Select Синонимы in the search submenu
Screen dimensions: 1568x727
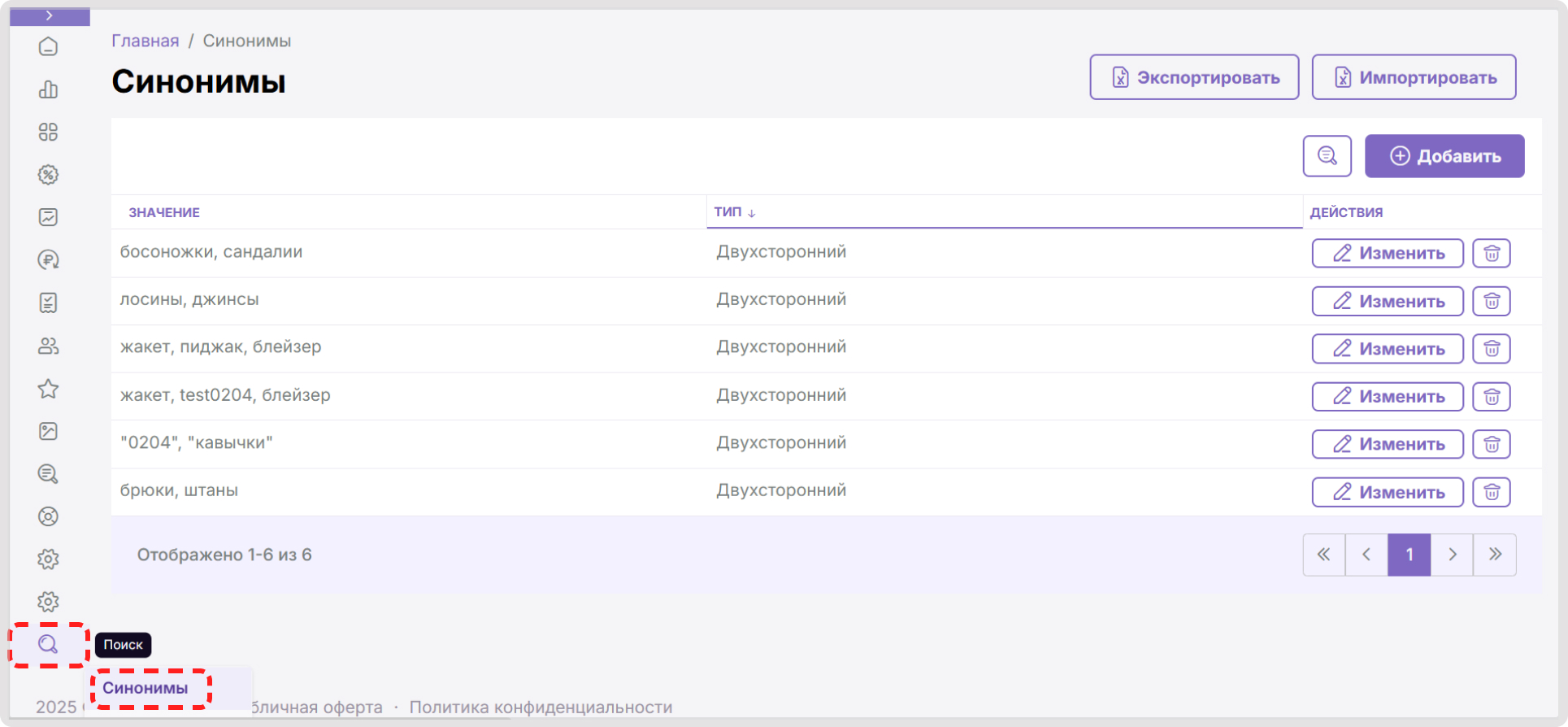pyautogui.click(x=146, y=688)
